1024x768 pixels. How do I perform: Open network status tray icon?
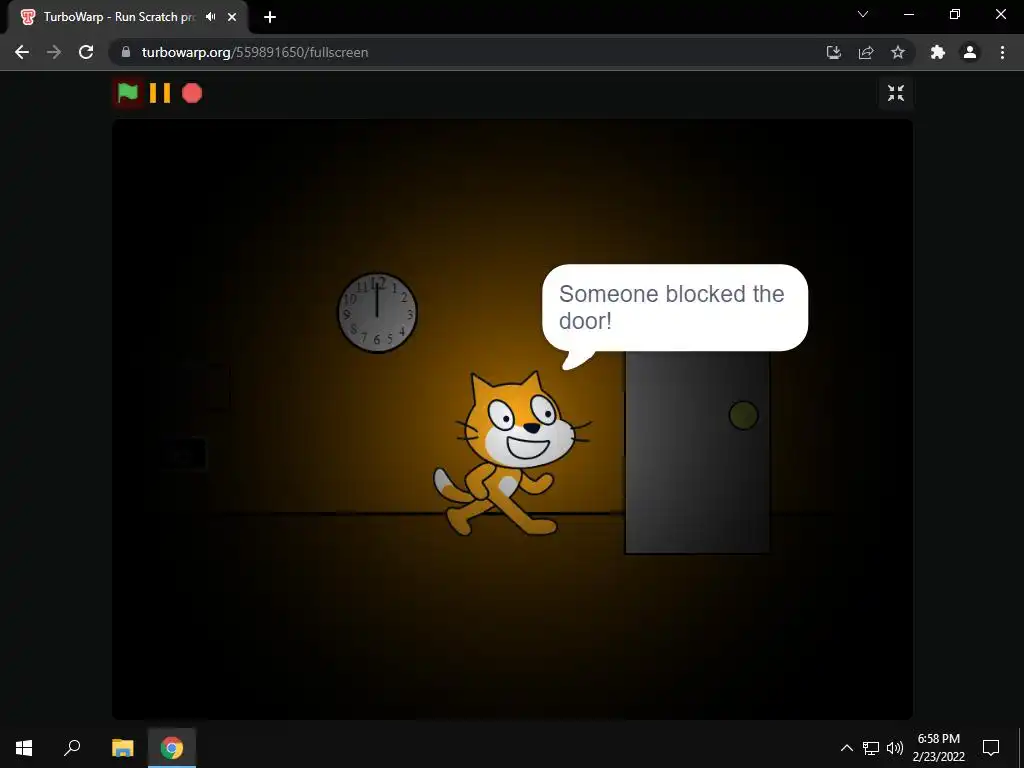[x=871, y=748]
